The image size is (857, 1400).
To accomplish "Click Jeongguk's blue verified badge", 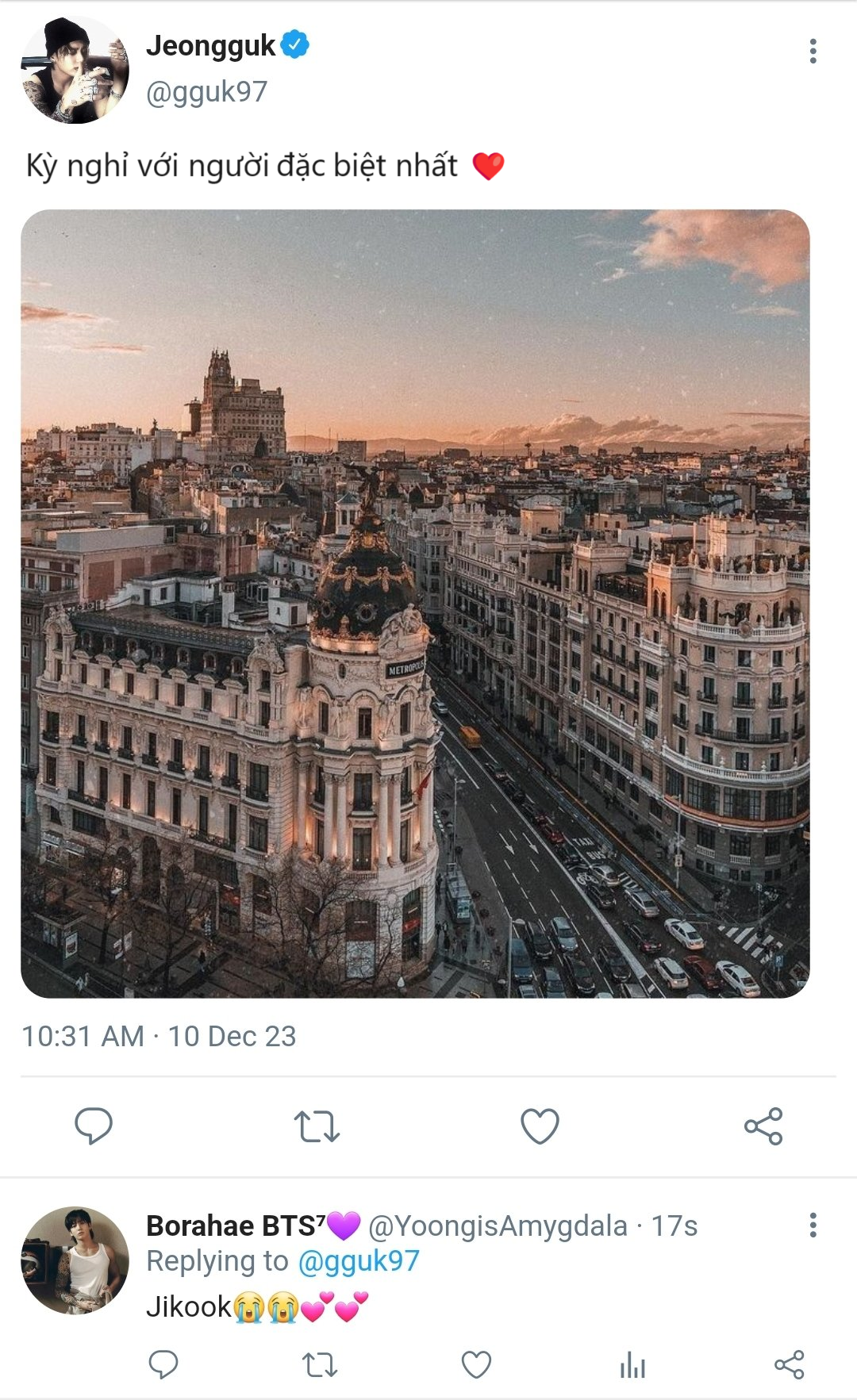I will tap(295, 45).
